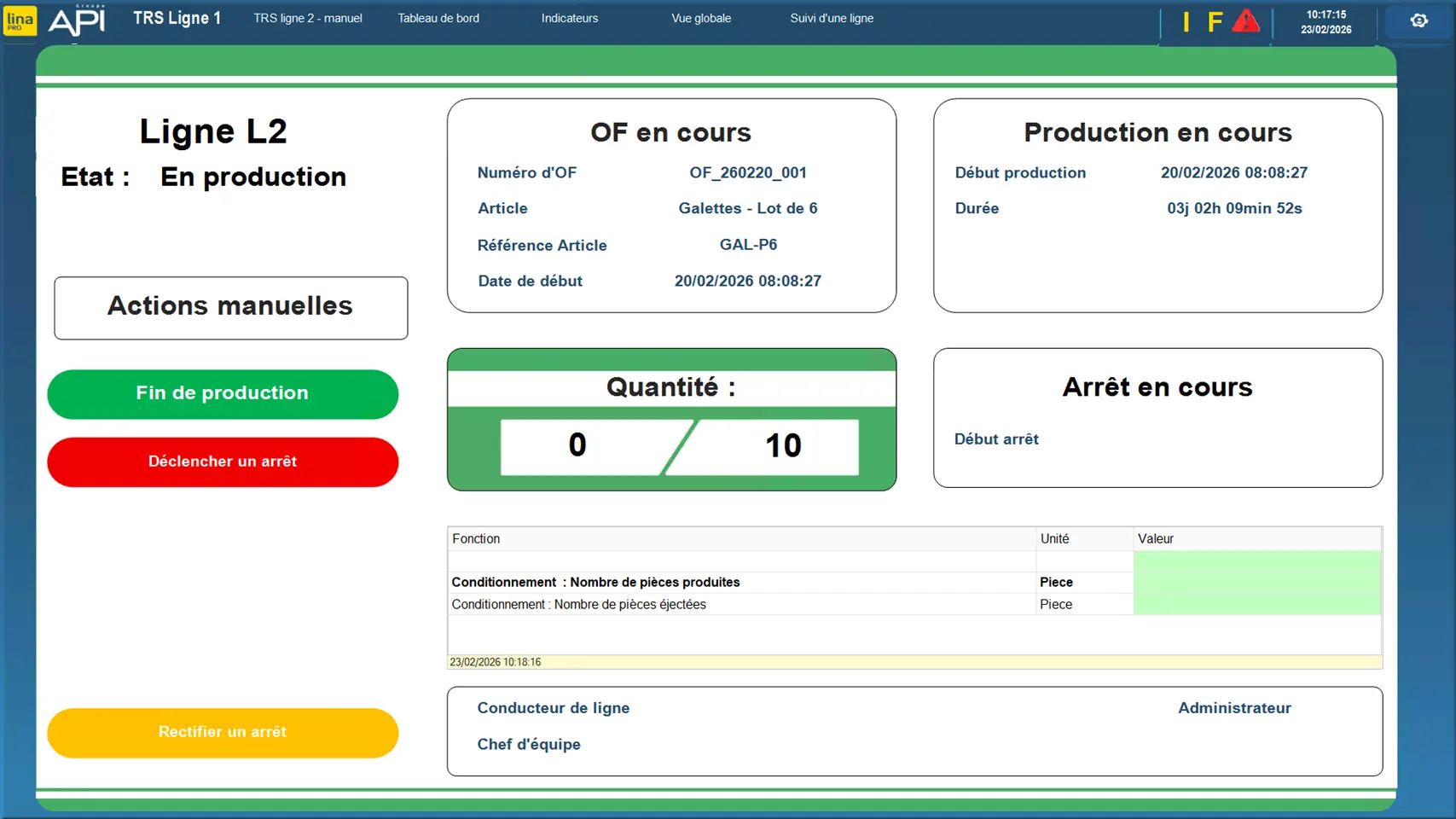Image resolution: width=1456 pixels, height=819 pixels.
Task: Click the green value cell for pièces éjectées
Action: tap(1256, 604)
